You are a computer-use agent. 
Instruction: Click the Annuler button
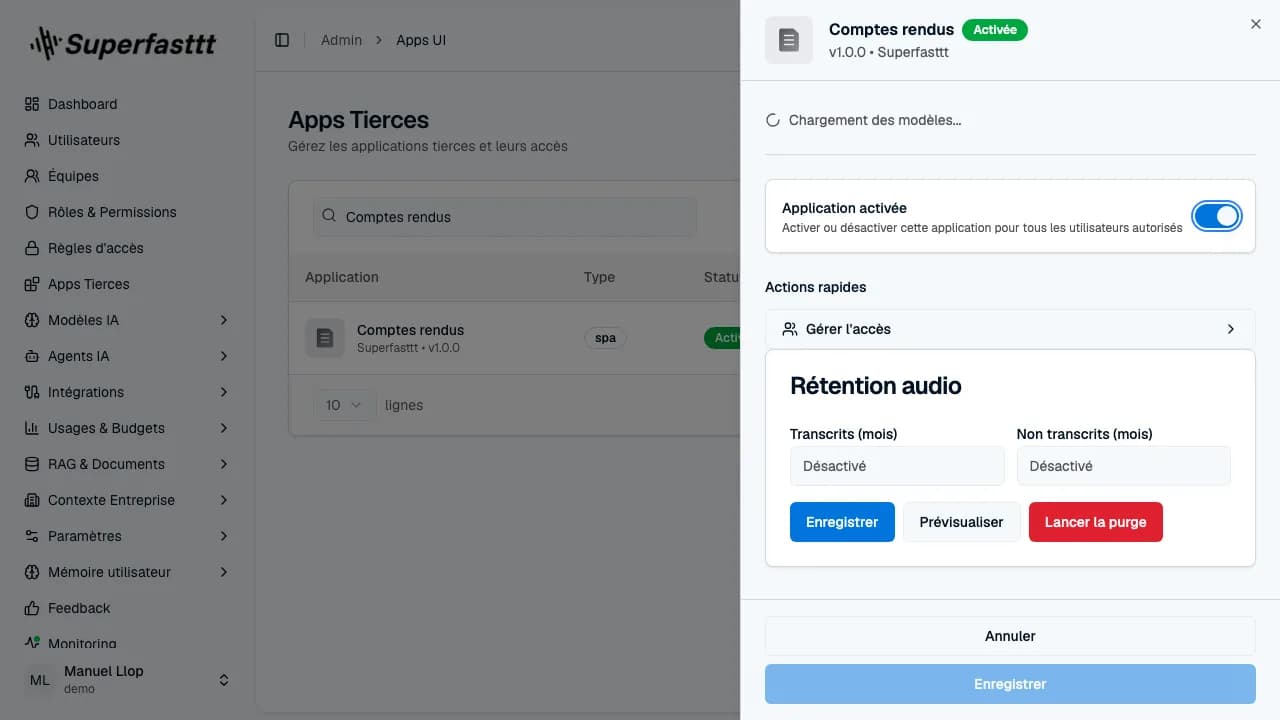(x=1010, y=636)
